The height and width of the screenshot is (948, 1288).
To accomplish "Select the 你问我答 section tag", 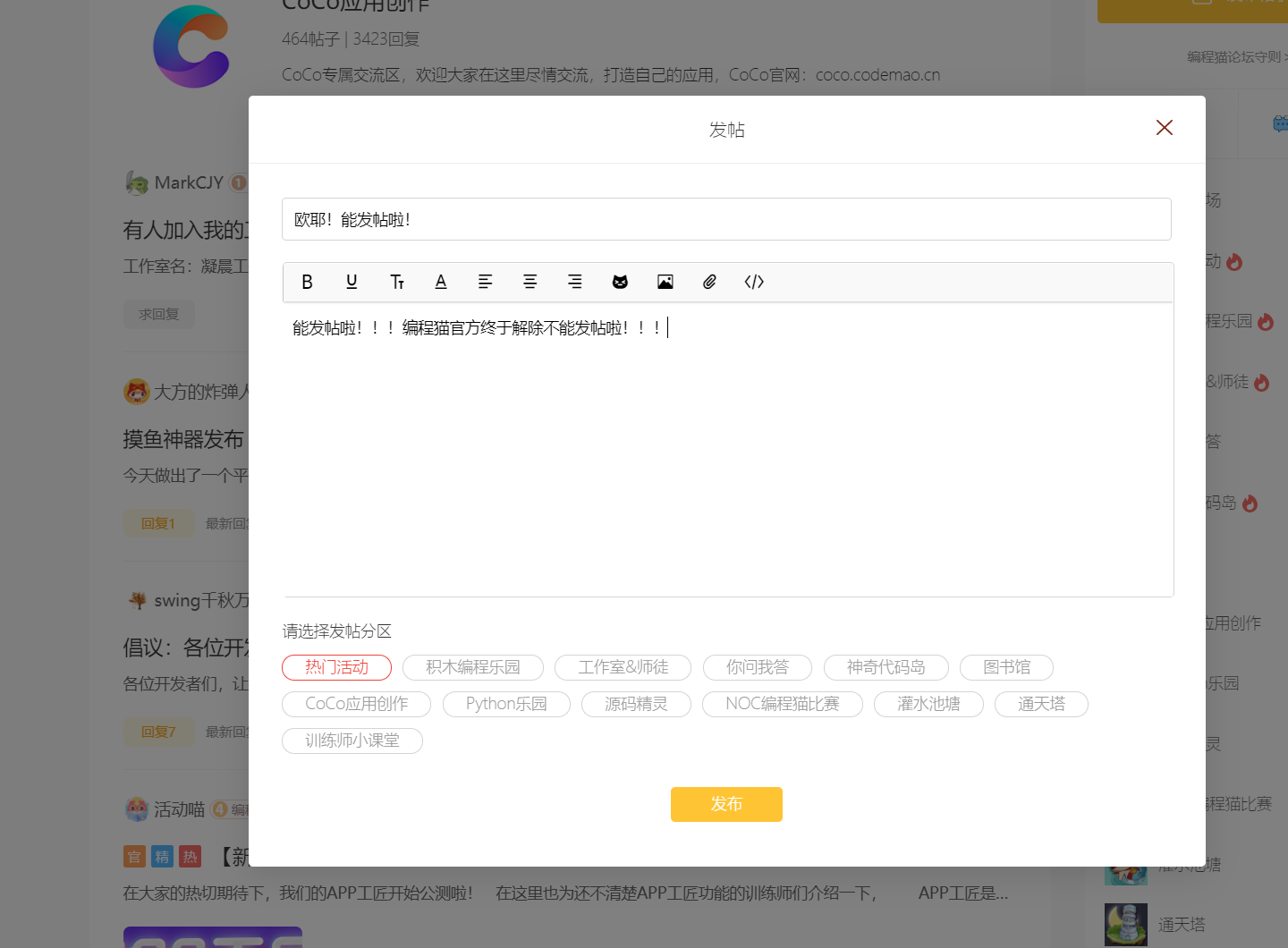I will (758, 667).
